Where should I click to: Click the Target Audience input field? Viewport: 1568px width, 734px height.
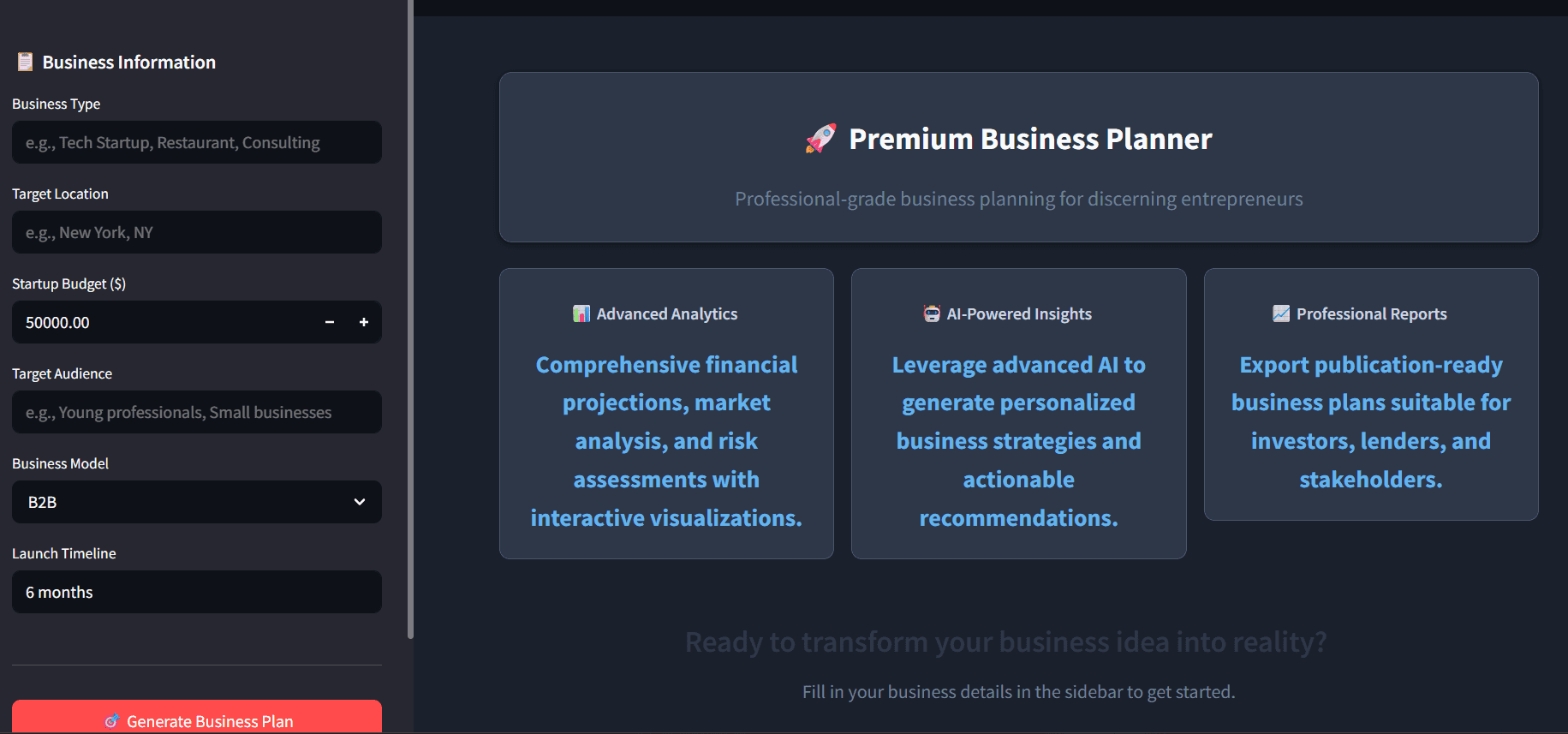click(x=196, y=412)
